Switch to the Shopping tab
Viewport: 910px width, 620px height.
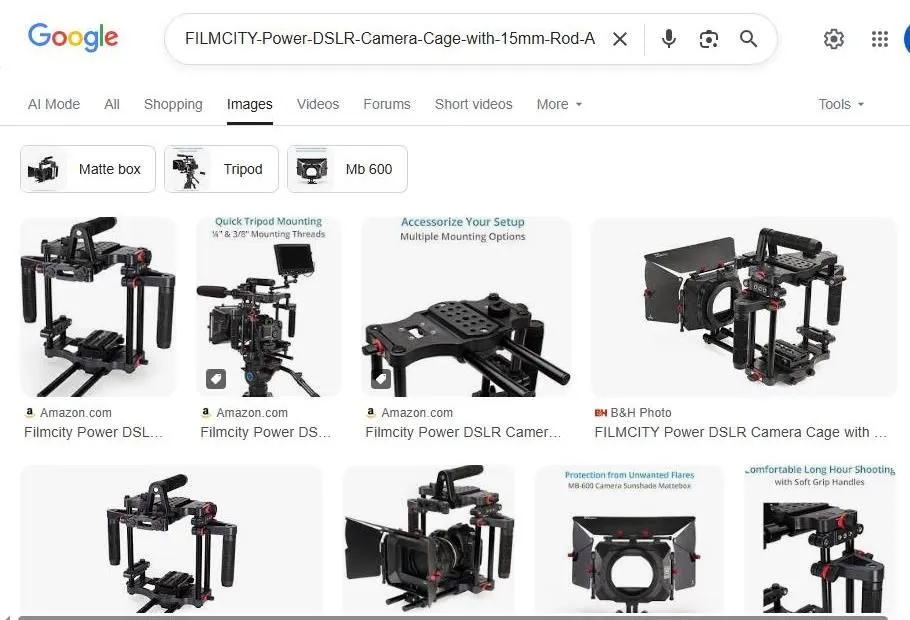coord(173,104)
